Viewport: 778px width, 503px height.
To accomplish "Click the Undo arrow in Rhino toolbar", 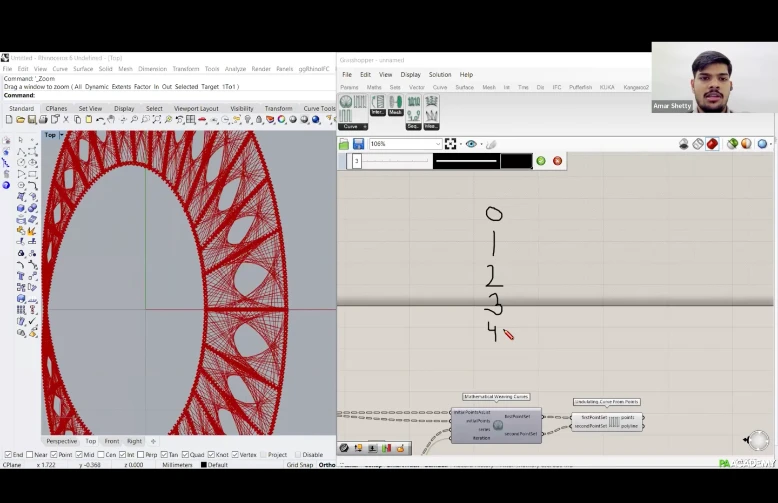I will click(x=100, y=120).
